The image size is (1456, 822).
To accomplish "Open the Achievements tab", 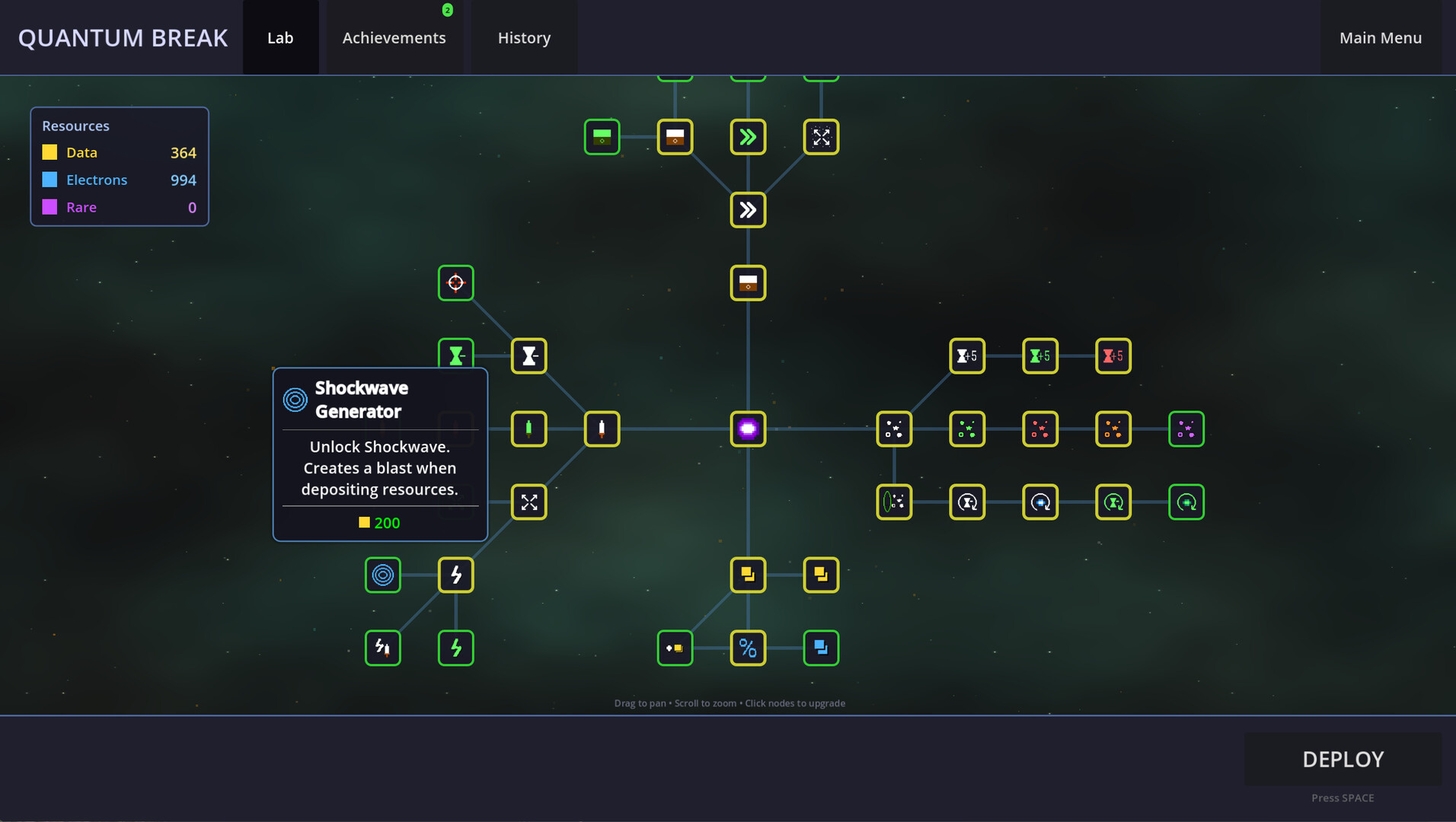I will pyautogui.click(x=394, y=38).
